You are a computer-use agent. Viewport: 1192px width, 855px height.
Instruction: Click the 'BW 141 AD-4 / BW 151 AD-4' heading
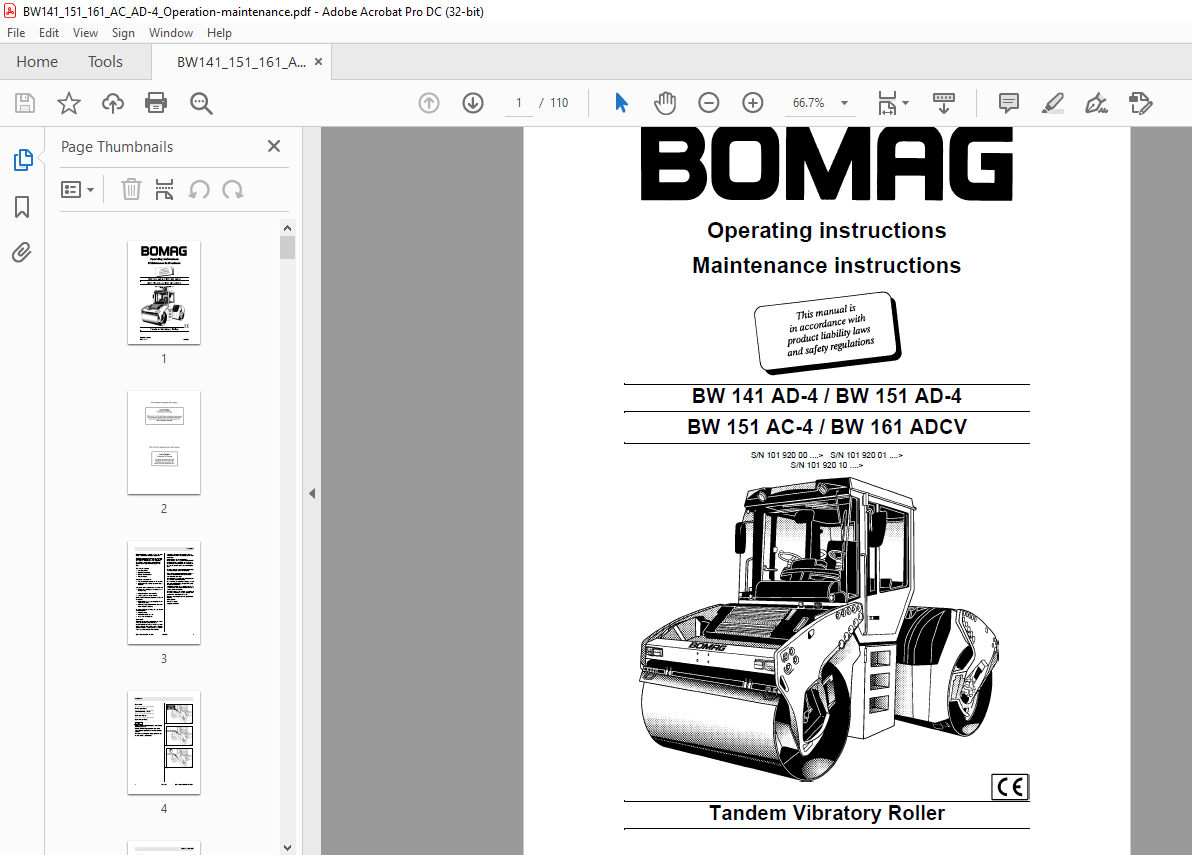(826, 396)
